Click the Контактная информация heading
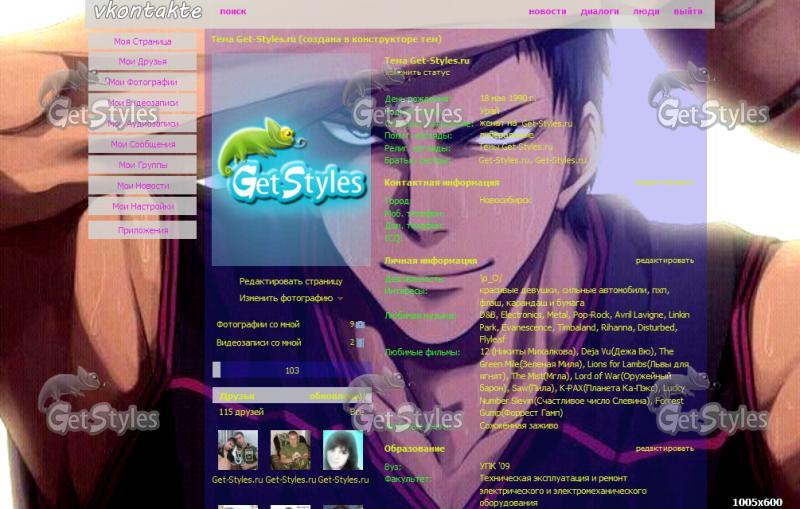800x509 pixels. click(442, 183)
